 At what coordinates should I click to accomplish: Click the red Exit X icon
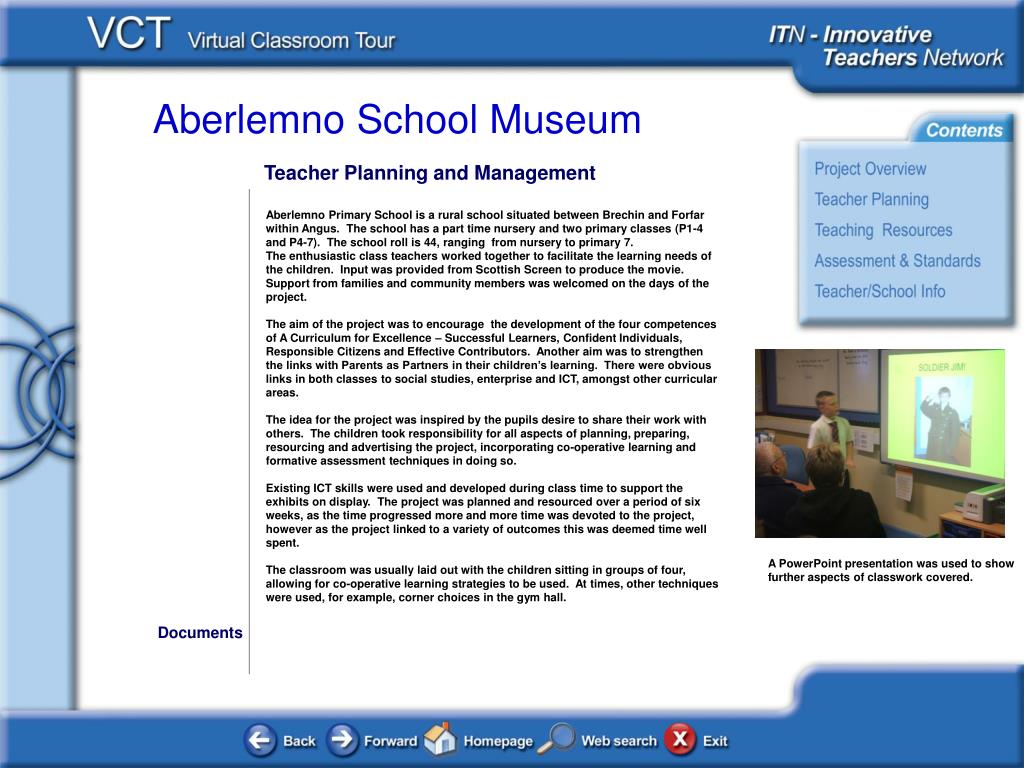point(680,740)
